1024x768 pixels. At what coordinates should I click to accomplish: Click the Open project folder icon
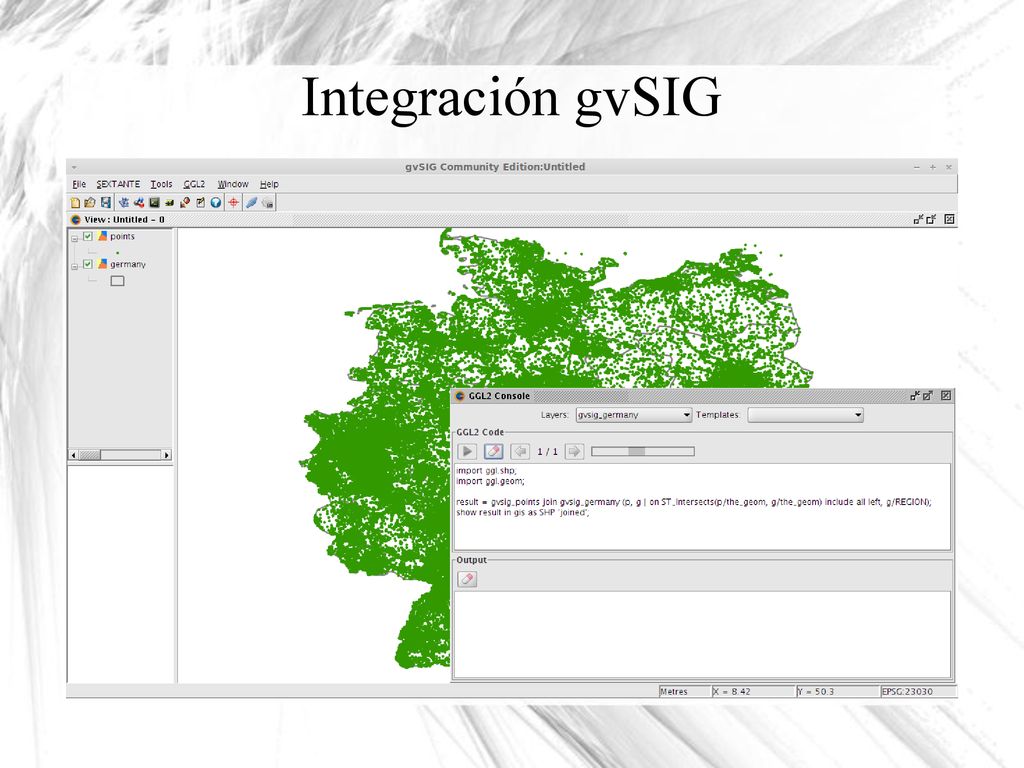(90, 203)
